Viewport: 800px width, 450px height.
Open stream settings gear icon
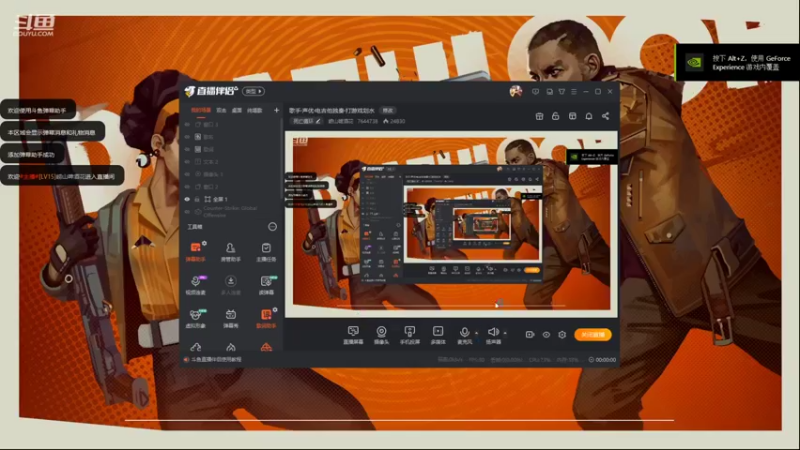pos(562,335)
